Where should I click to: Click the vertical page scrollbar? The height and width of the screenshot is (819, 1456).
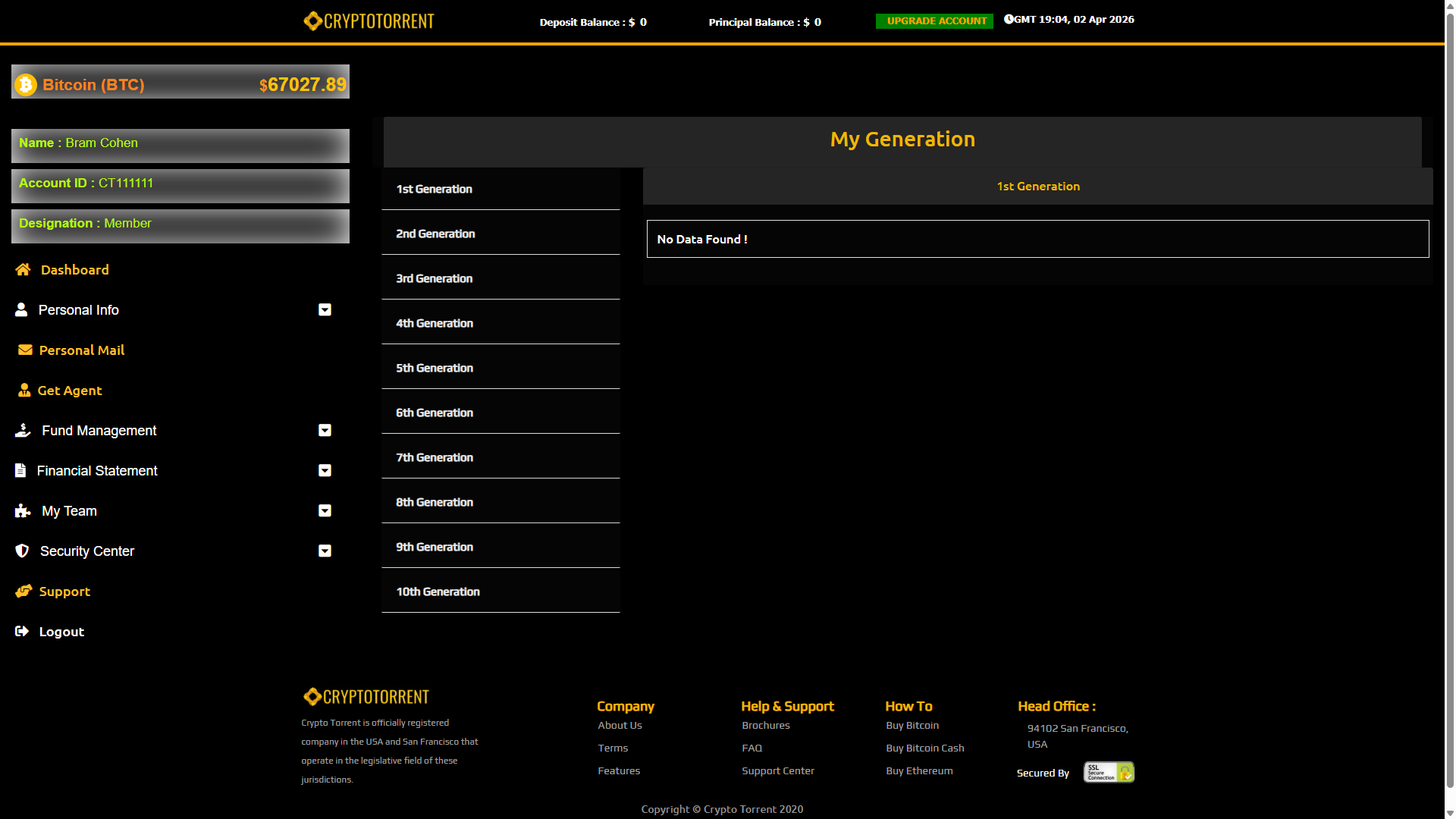[x=1450, y=409]
